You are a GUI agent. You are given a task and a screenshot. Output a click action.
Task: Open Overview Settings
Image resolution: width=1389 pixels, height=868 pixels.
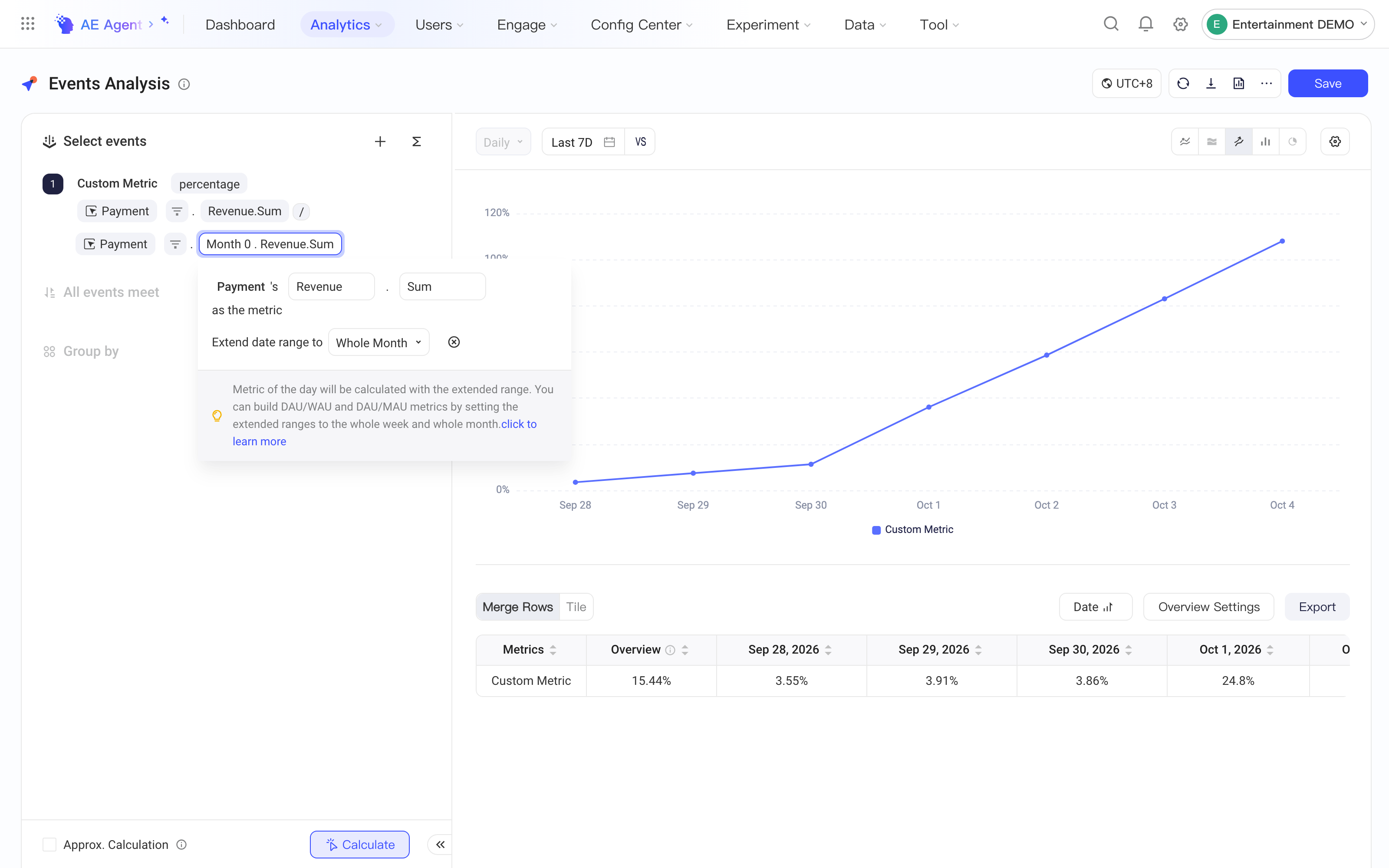(1209, 607)
